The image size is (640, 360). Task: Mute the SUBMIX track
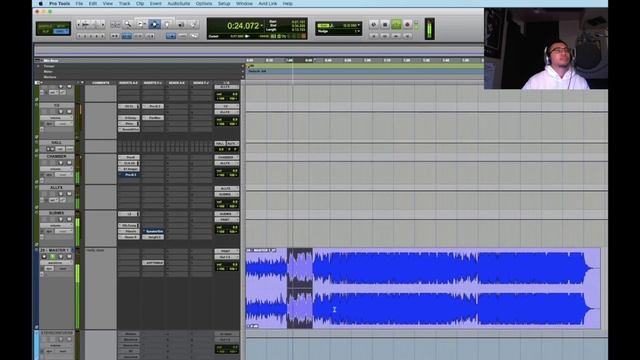pos(69,219)
